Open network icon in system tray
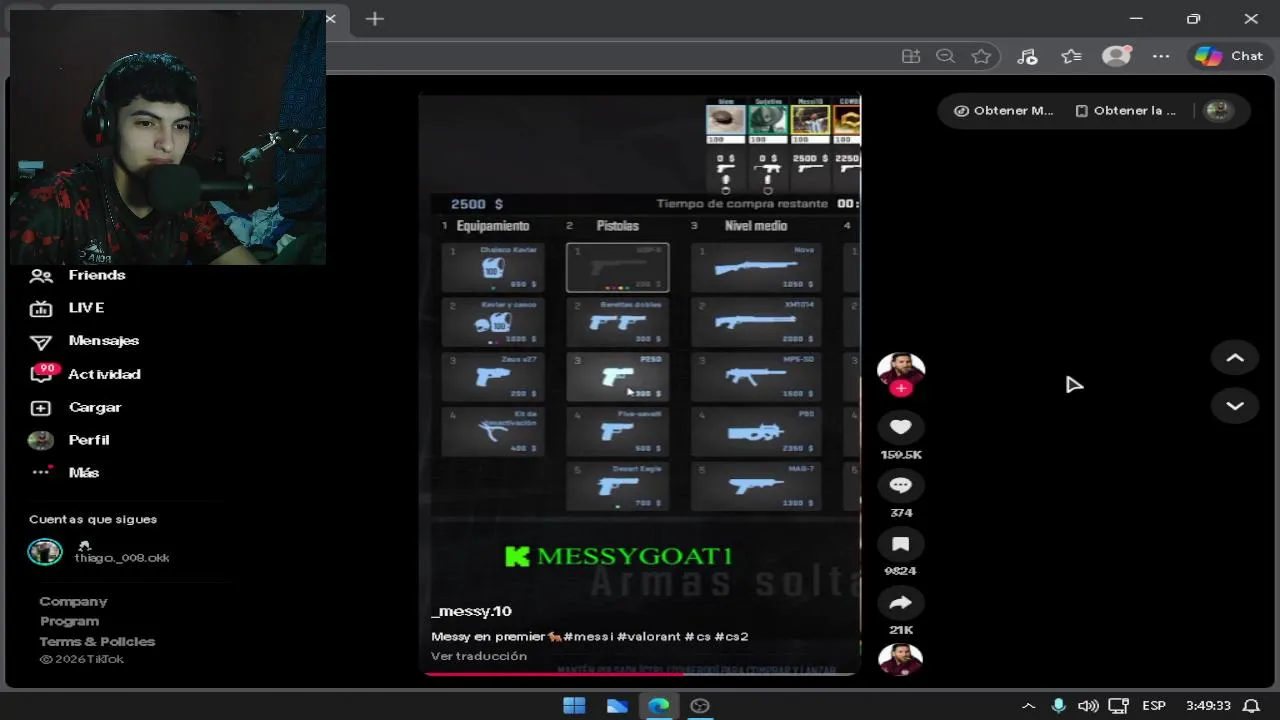This screenshot has width=1280, height=720. pyautogui.click(x=1118, y=706)
